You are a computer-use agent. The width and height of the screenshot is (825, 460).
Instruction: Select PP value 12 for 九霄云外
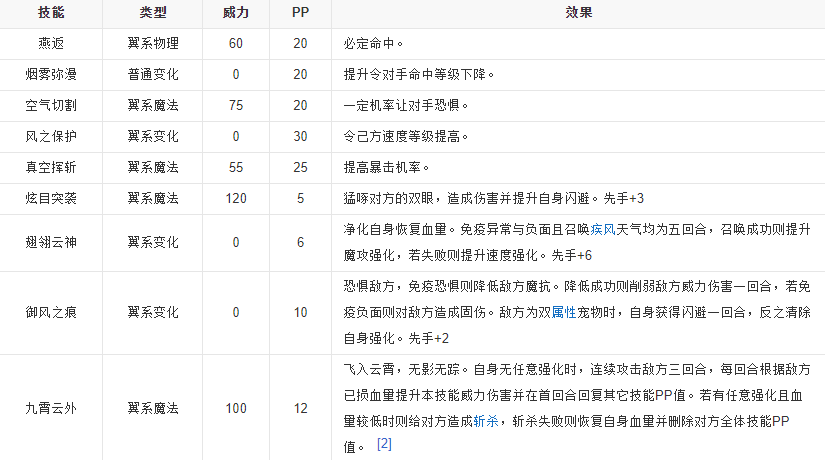pyautogui.click(x=300, y=408)
